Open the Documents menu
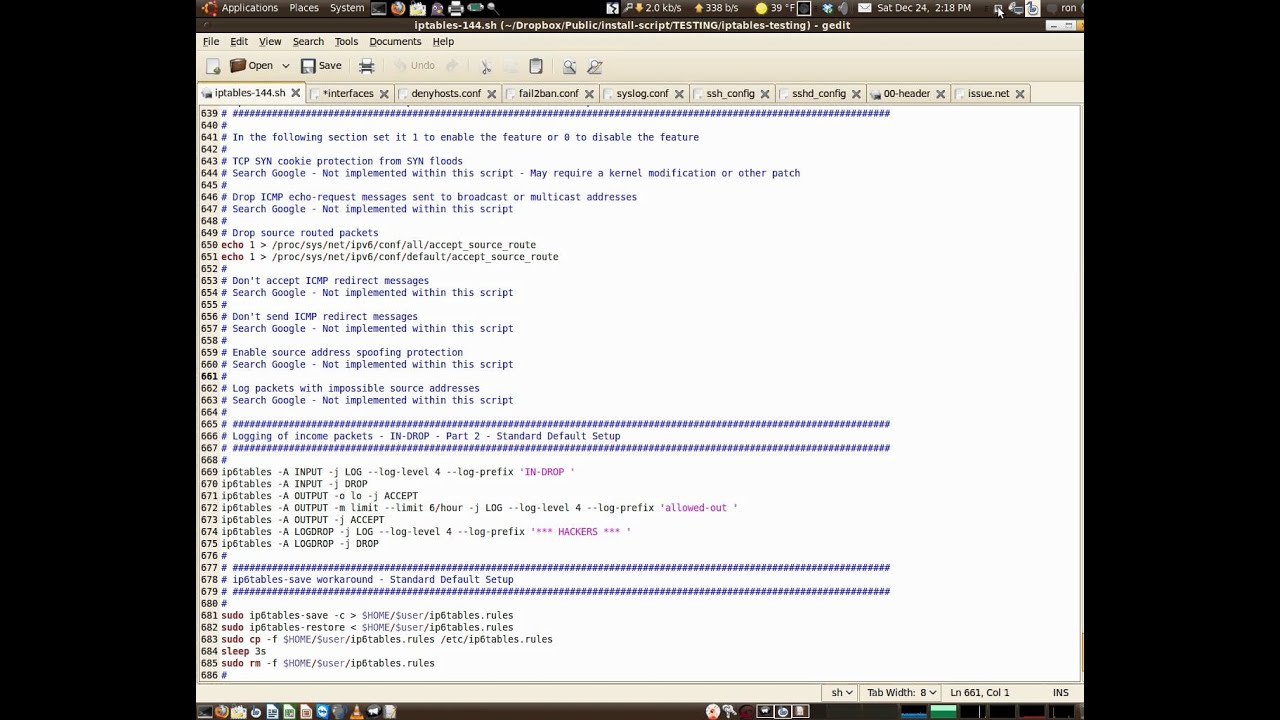Viewport: 1280px width, 720px height. pyautogui.click(x=395, y=41)
